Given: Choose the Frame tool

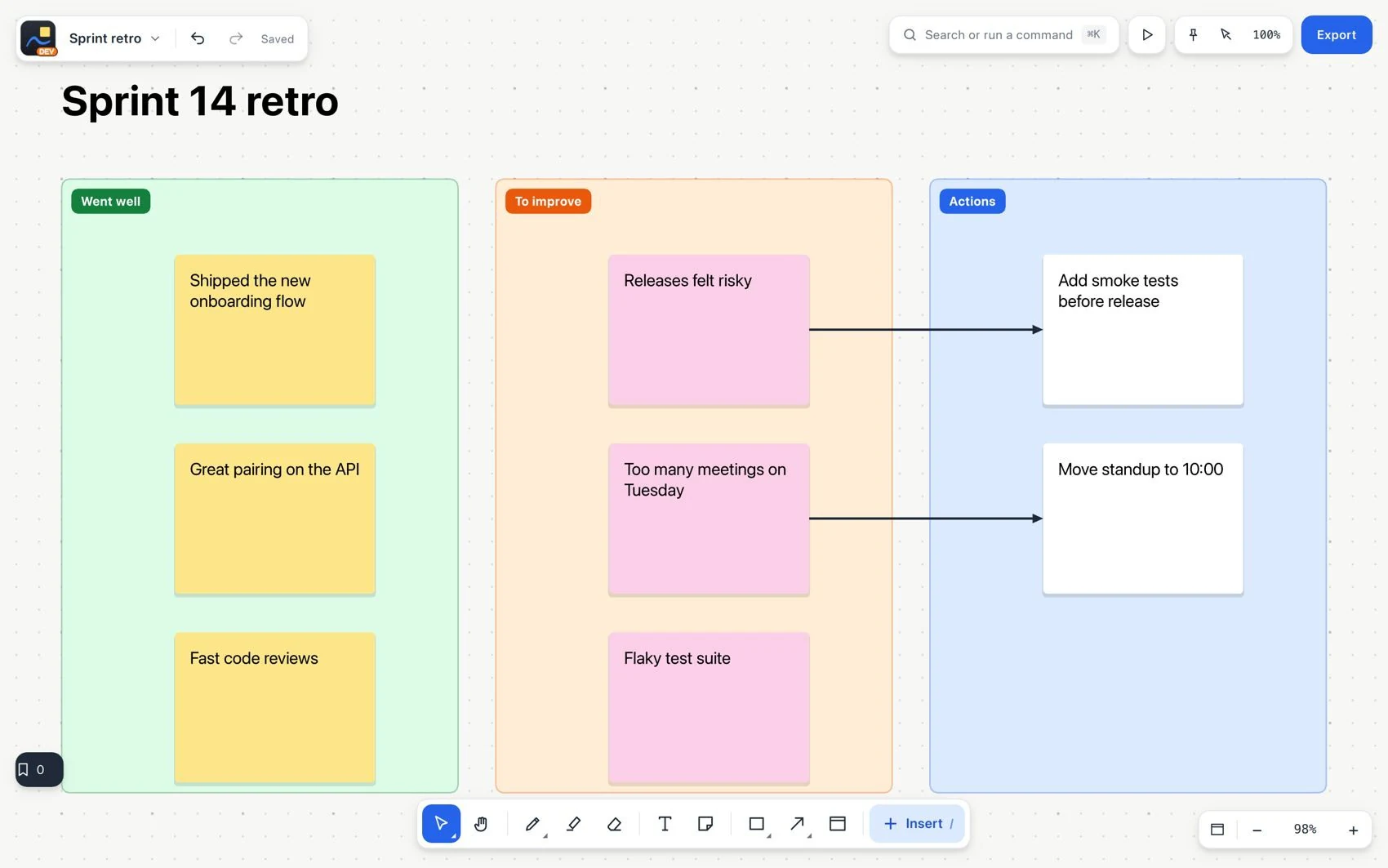Looking at the screenshot, I should [838, 823].
